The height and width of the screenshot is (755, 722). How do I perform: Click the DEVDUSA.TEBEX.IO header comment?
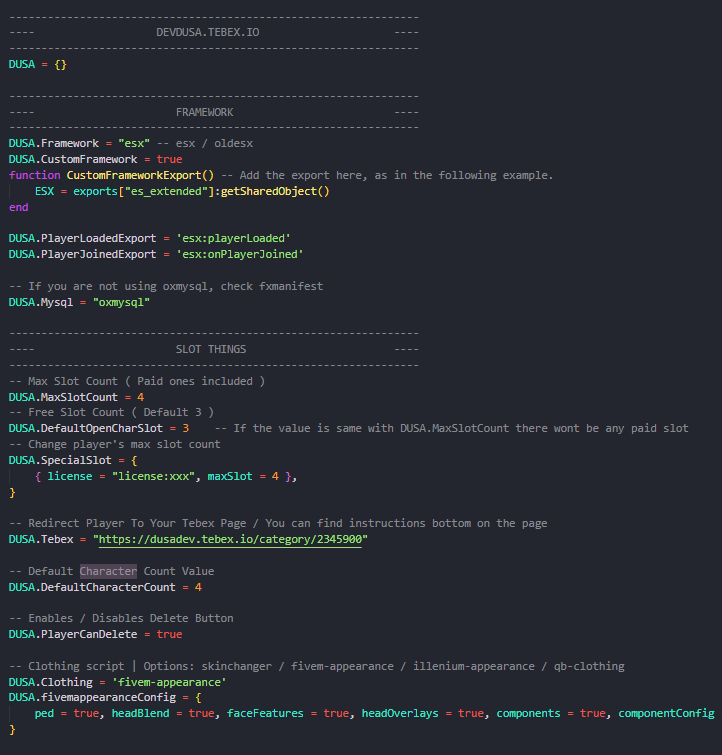211,32
